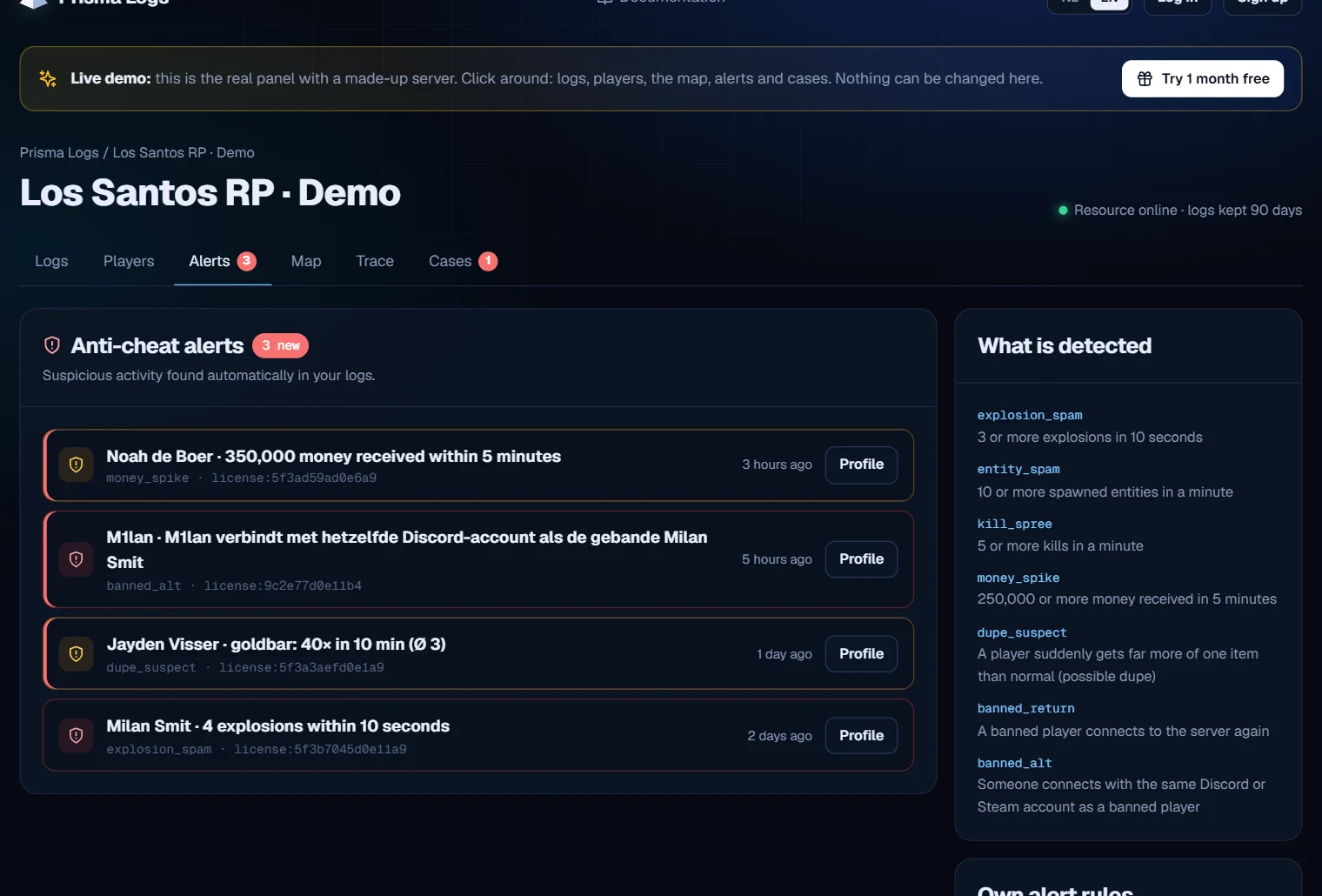Open Profile for M1lan banned_alt alert
The width and height of the screenshot is (1322, 896).
861,559
